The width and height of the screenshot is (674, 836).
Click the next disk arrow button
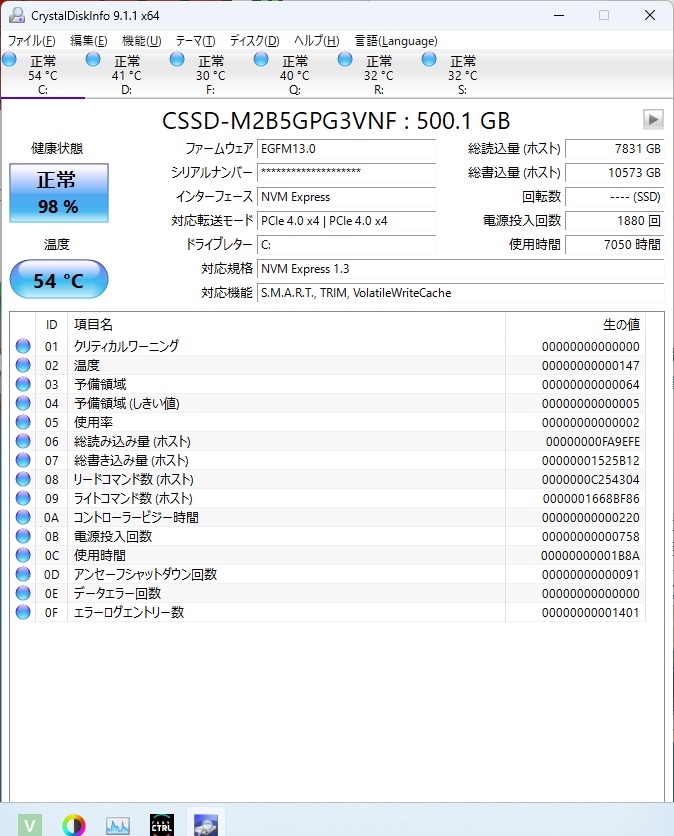click(653, 119)
